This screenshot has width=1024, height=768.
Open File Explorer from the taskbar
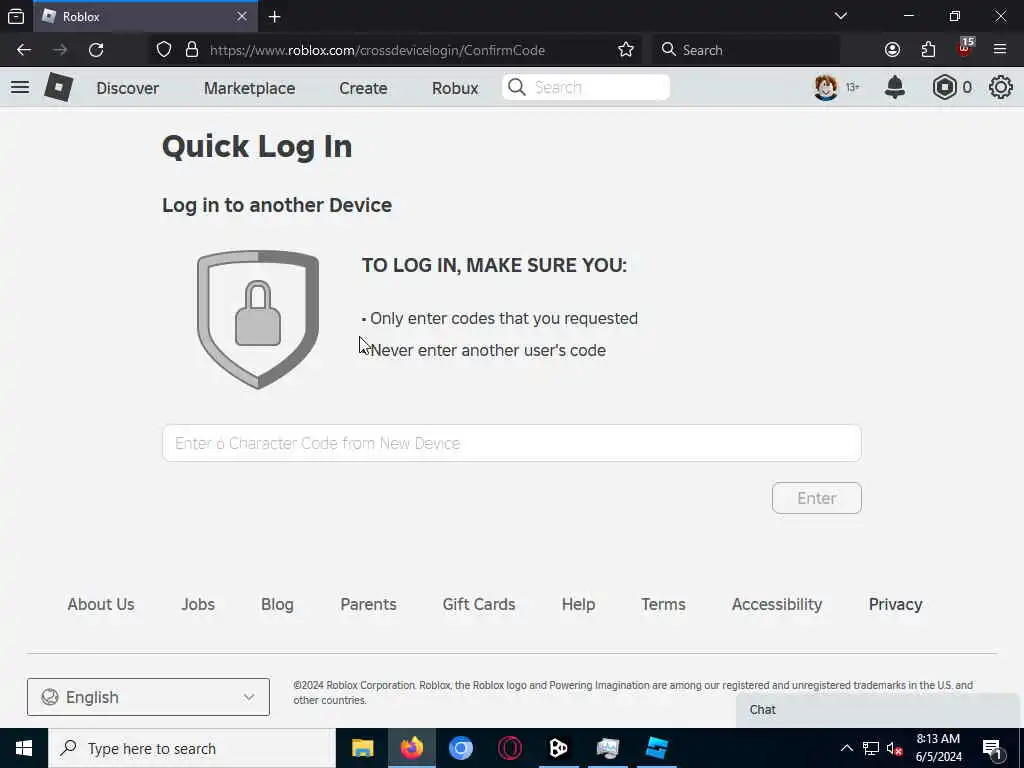362,748
